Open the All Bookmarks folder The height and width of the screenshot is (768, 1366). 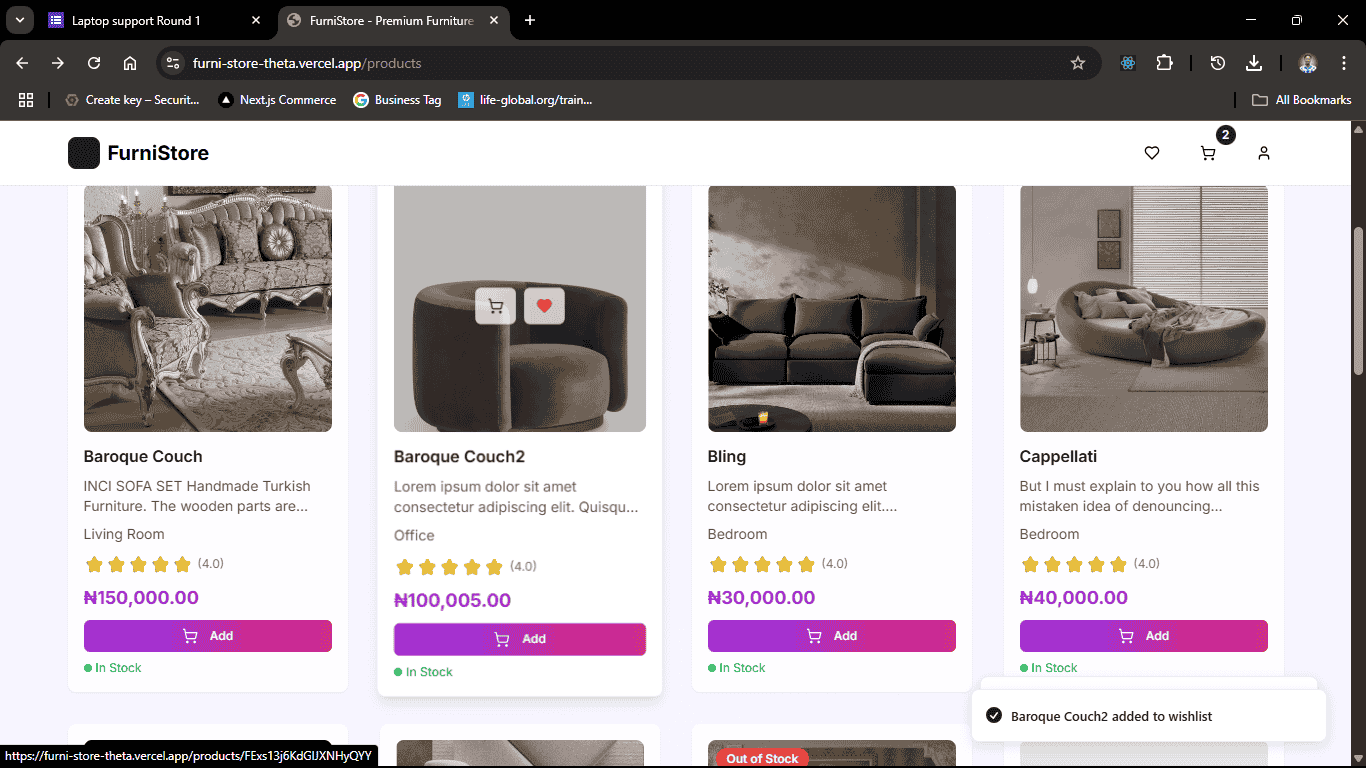point(1302,100)
